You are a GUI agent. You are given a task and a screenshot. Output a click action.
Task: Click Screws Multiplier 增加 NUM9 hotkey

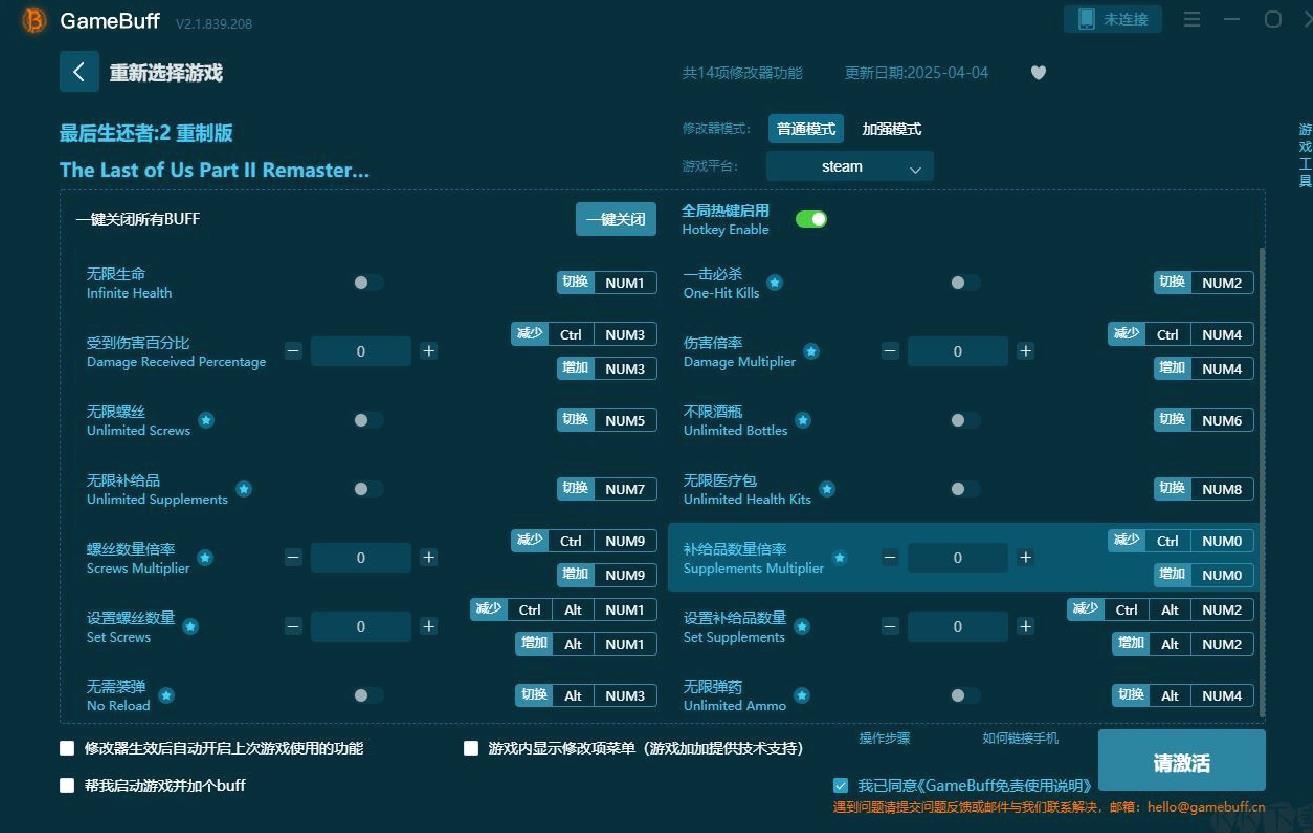(607, 575)
